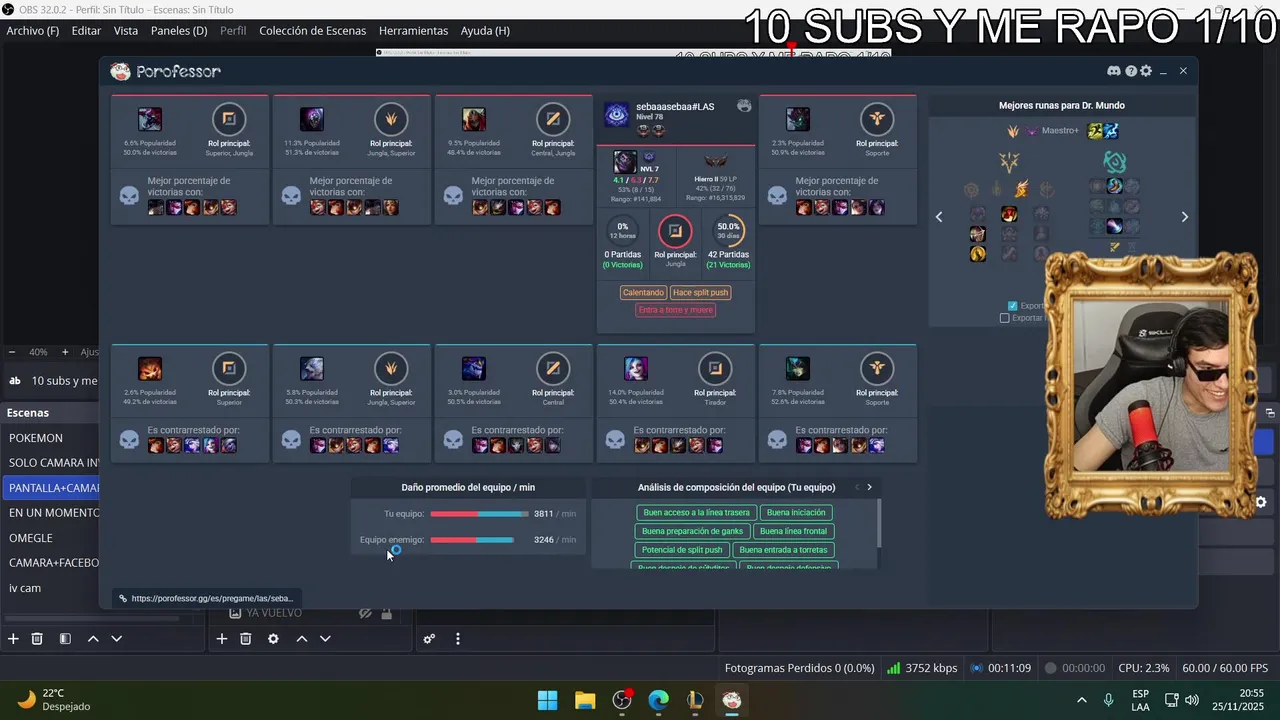Open scene filters icon in Escenas toolbar
Viewport: 1280px width, 720px height.
(65, 639)
